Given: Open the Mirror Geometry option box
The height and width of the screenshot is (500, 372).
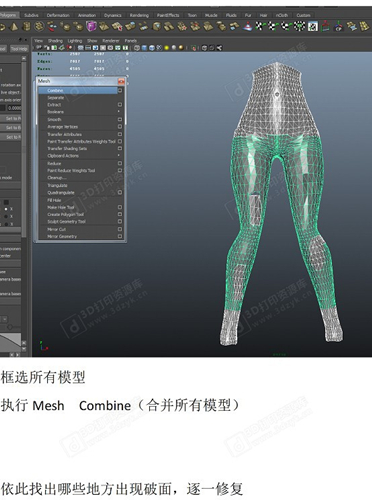Looking at the screenshot, I should coord(120,236).
